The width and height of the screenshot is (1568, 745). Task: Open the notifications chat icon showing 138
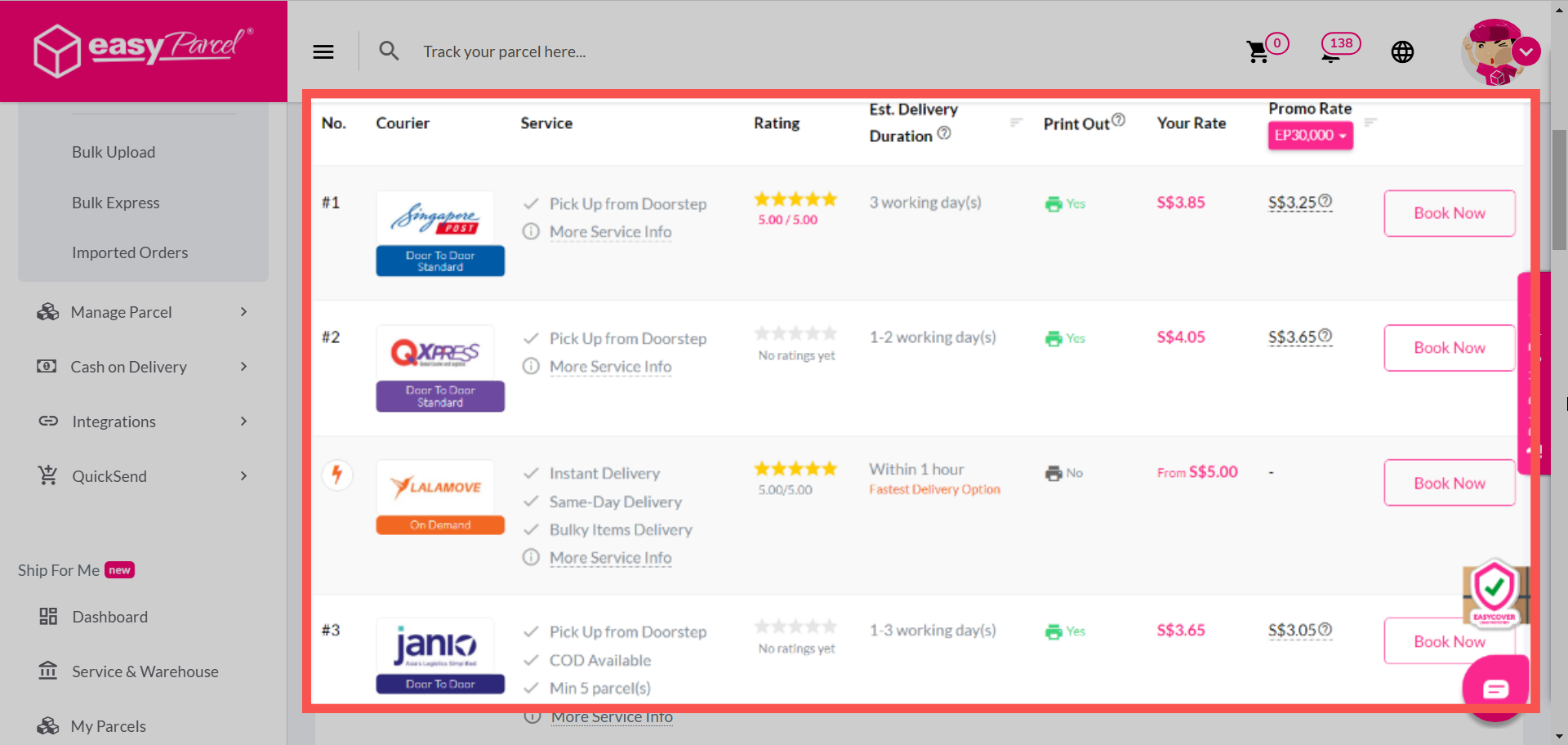pos(1339,47)
